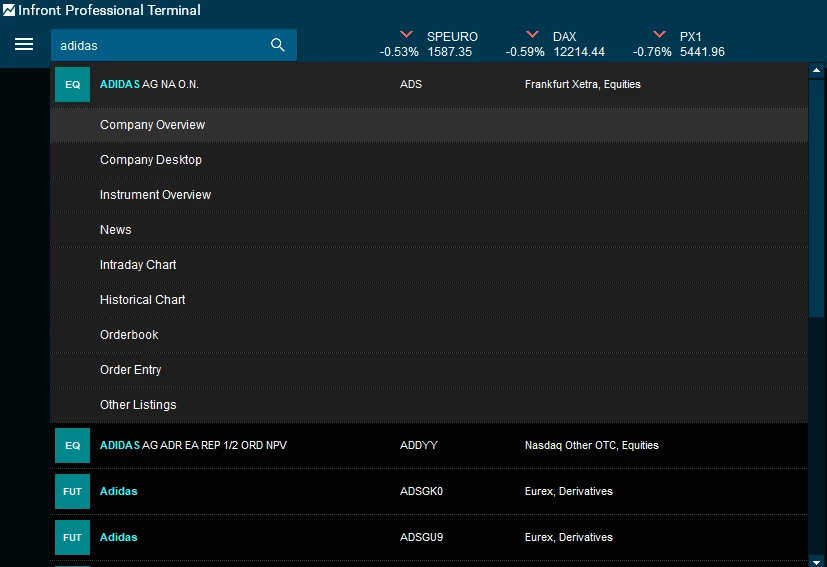Click EQ badge for ADIDAS AG ADR
Viewport: 827px width, 567px height.
click(72, 445)
